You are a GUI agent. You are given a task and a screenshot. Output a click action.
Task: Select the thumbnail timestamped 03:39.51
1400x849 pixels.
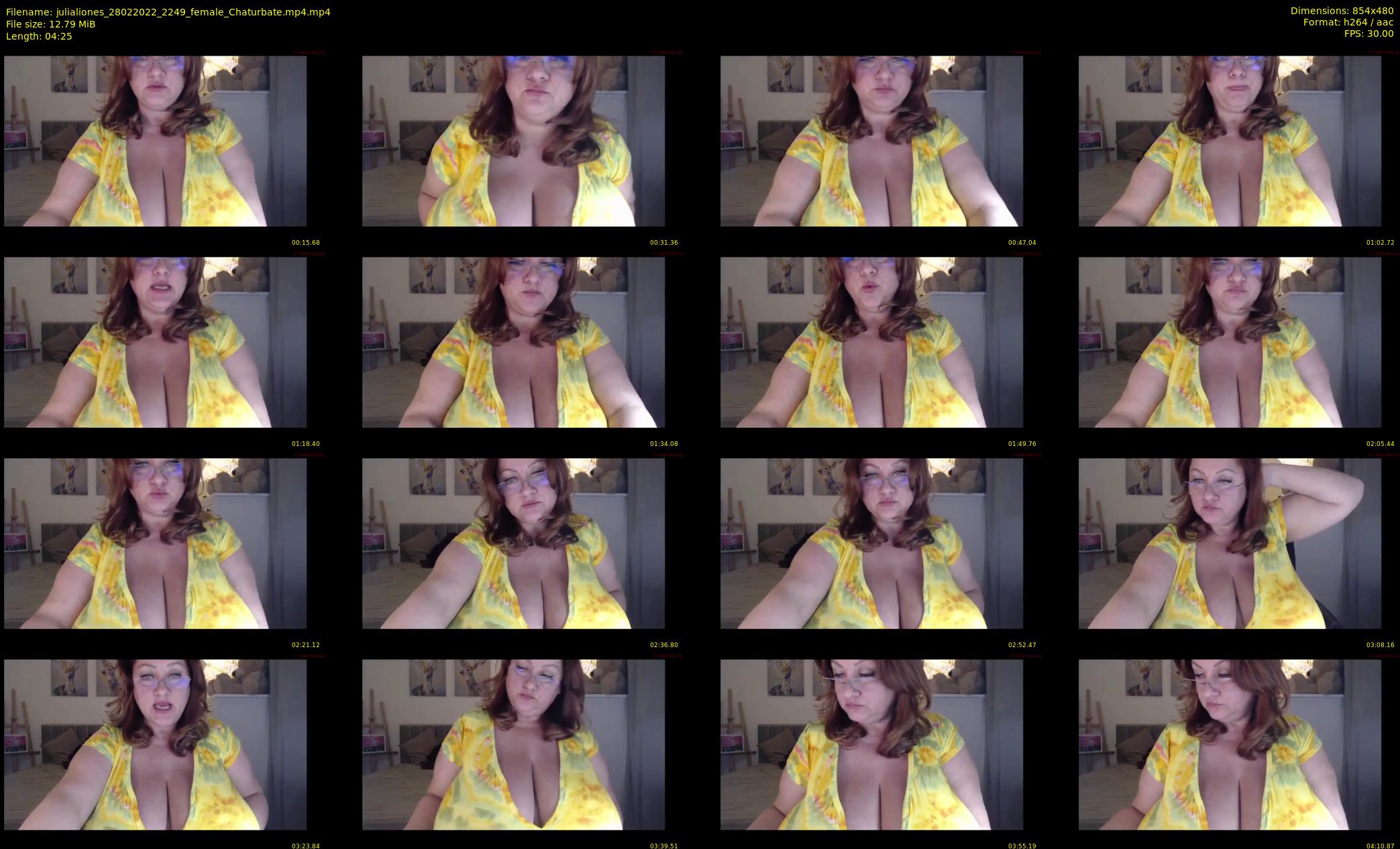pos(513,744)
